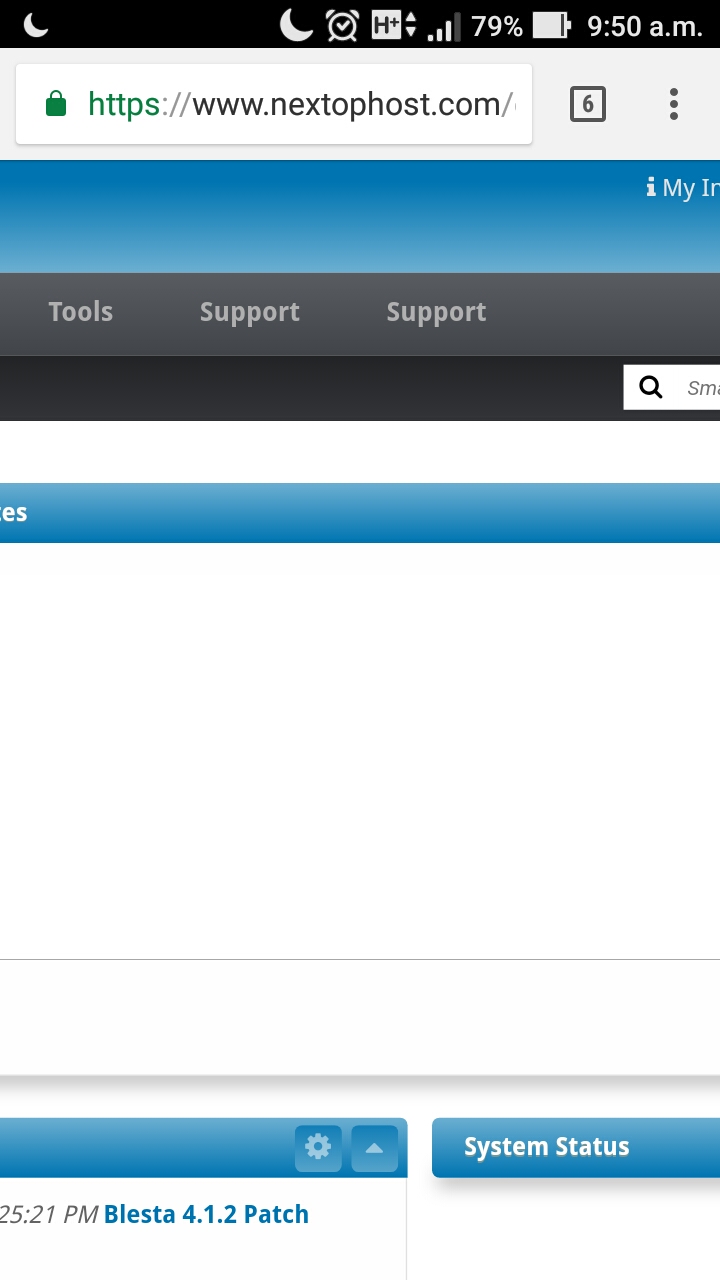Open the Blesta 4.1.2 Patch link

coord(206,1214)
